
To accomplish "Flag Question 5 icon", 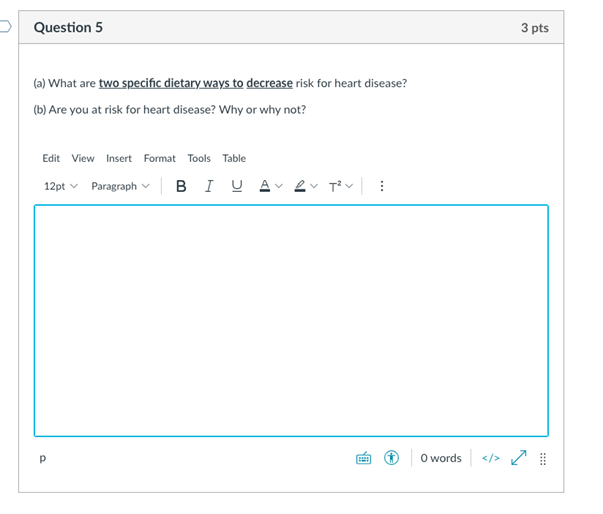I will 5,27.
